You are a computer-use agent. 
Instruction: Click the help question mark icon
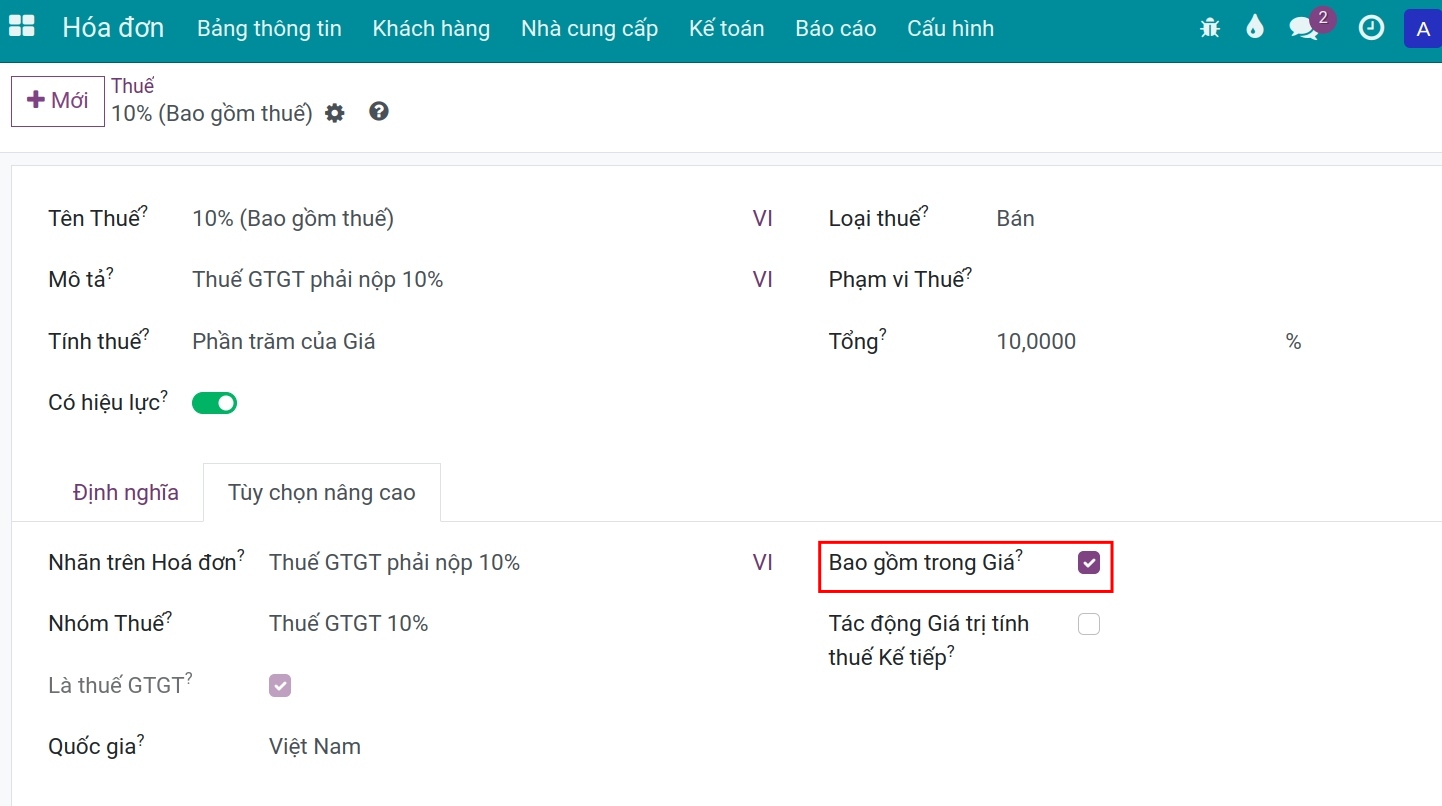[x=378, y=111]
